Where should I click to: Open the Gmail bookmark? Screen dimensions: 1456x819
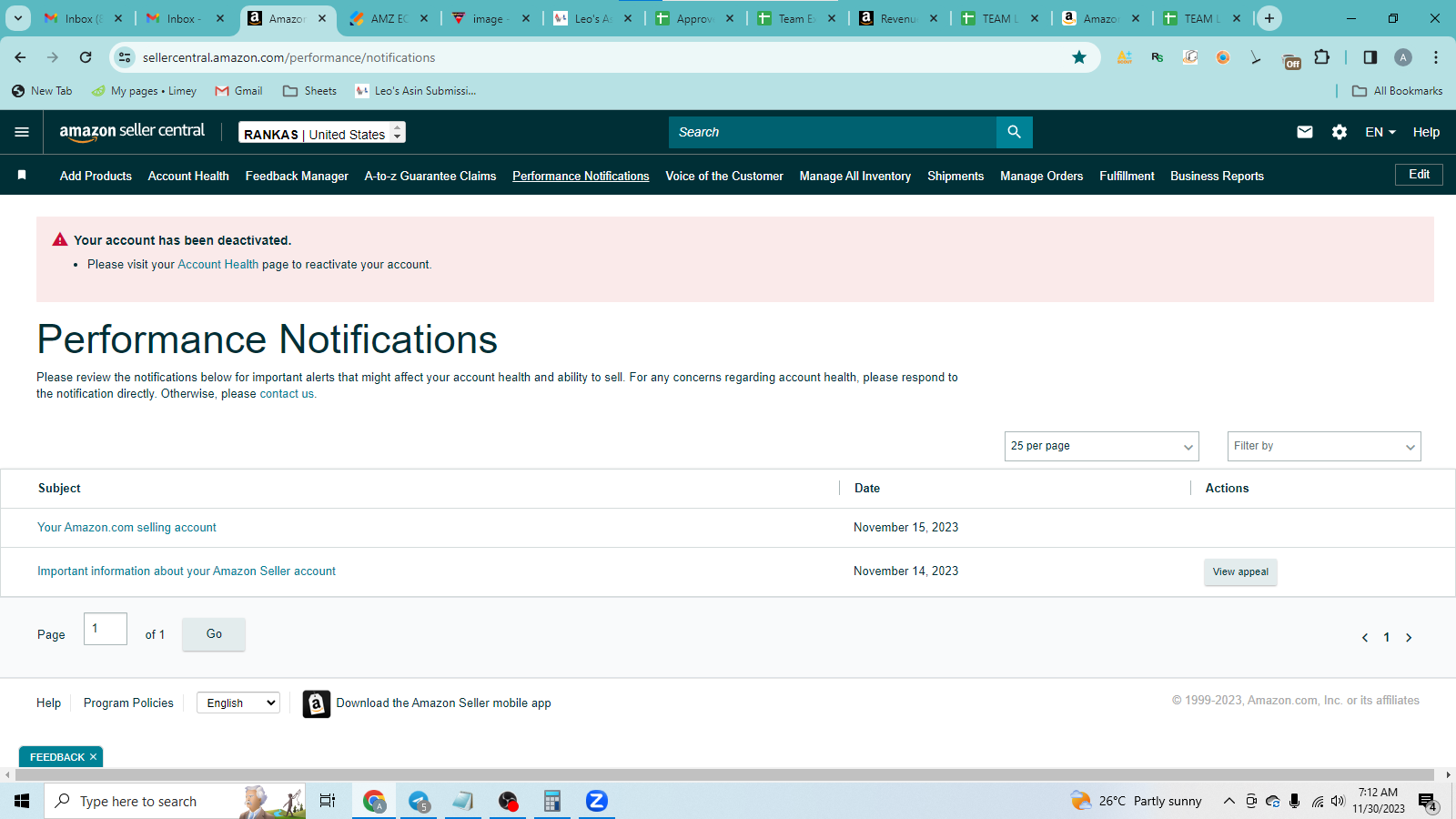238,91
